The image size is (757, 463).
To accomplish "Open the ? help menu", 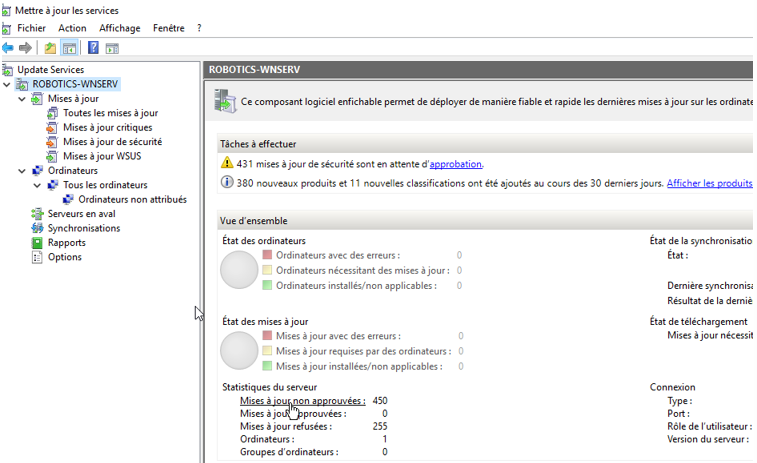I will 199,28.
